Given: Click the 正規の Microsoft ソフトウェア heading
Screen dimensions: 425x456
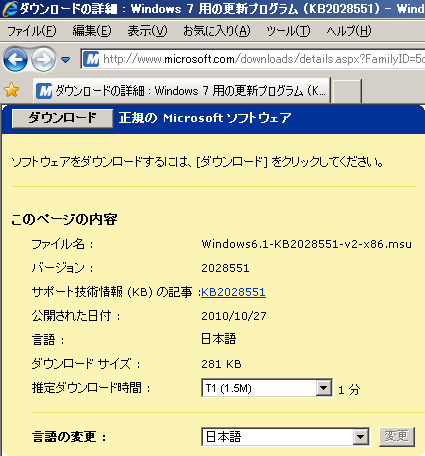Looking at the screenshot, I should [205, 118].
